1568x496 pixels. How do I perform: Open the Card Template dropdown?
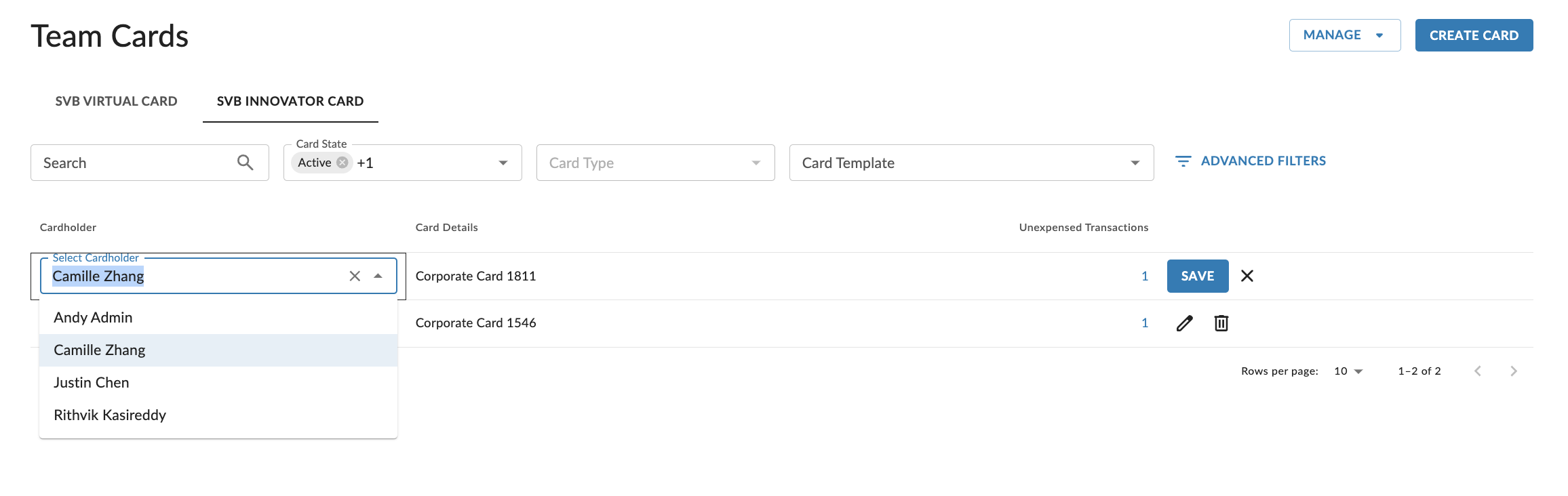click(1135, 163)
